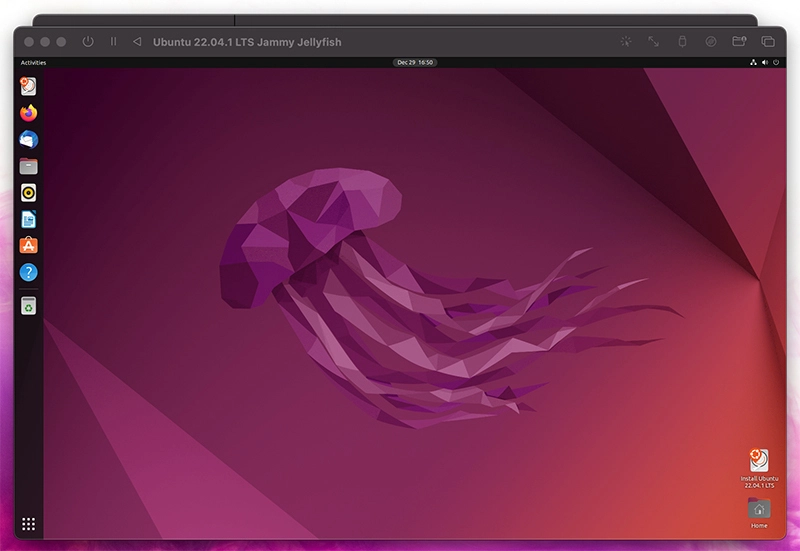
Task: Open the USB devices menu icon
Action: coord(682,42)
